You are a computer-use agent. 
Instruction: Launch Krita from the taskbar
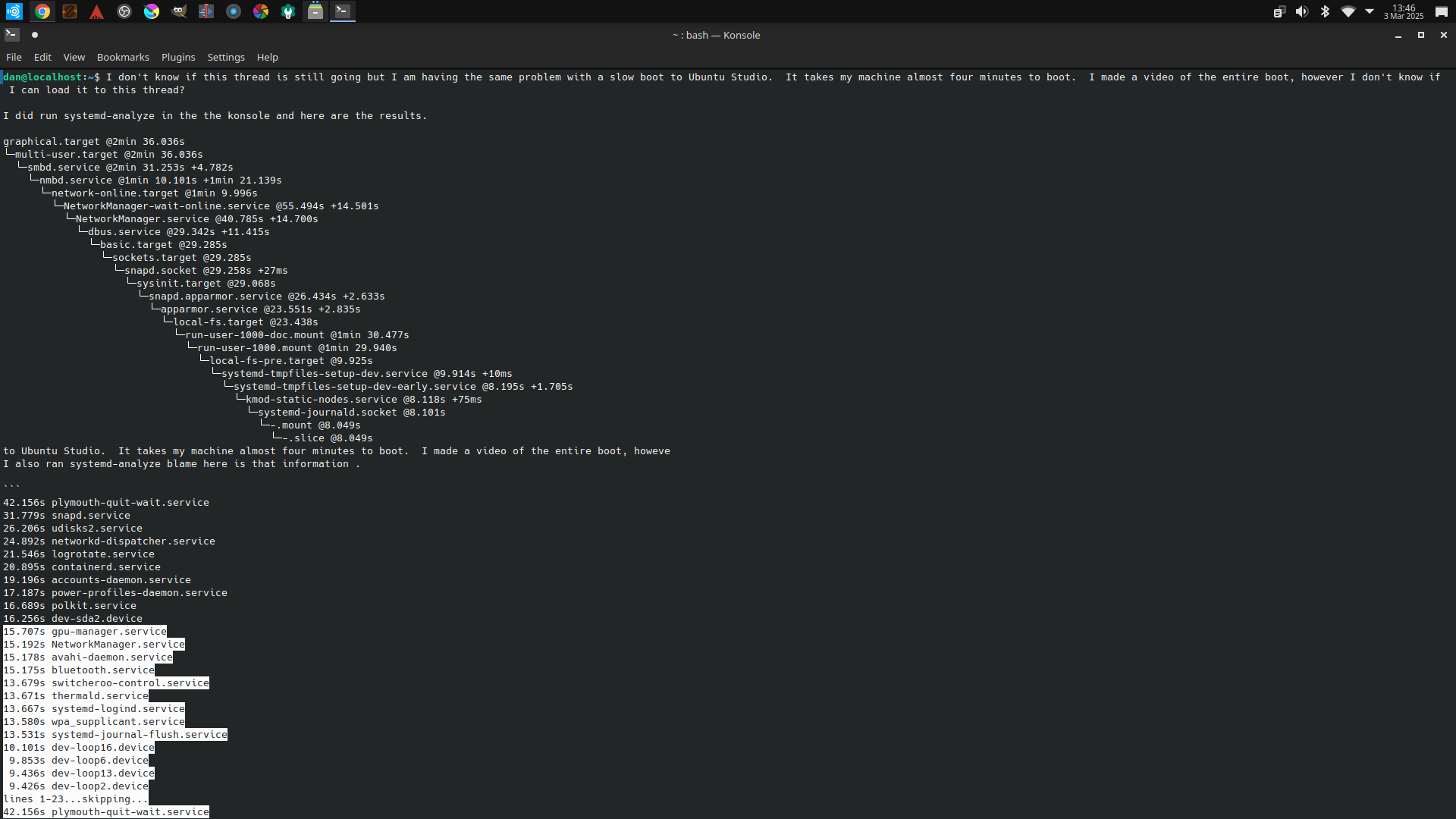pos(152,11)
